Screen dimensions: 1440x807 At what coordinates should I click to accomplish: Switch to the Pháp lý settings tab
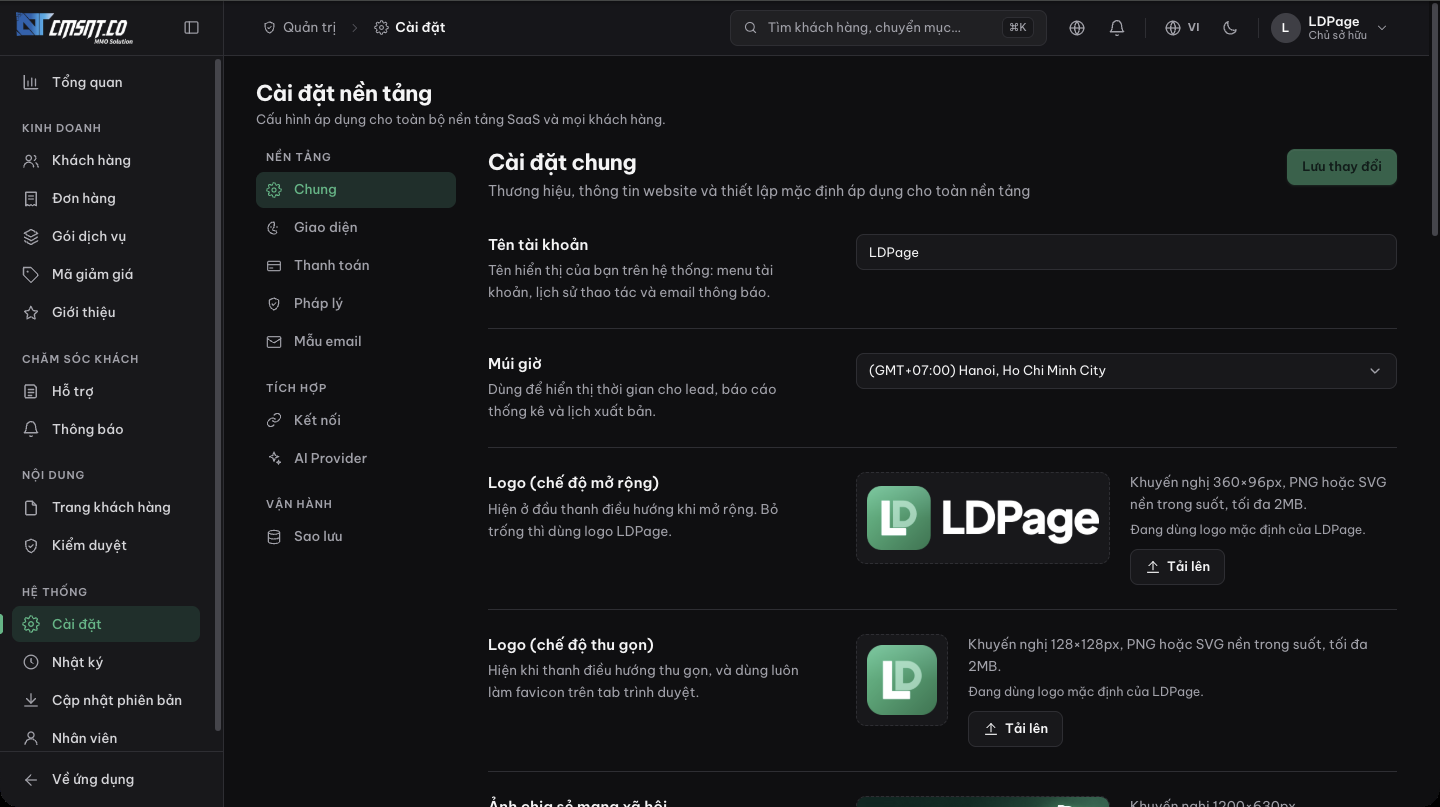click(356, 304)
